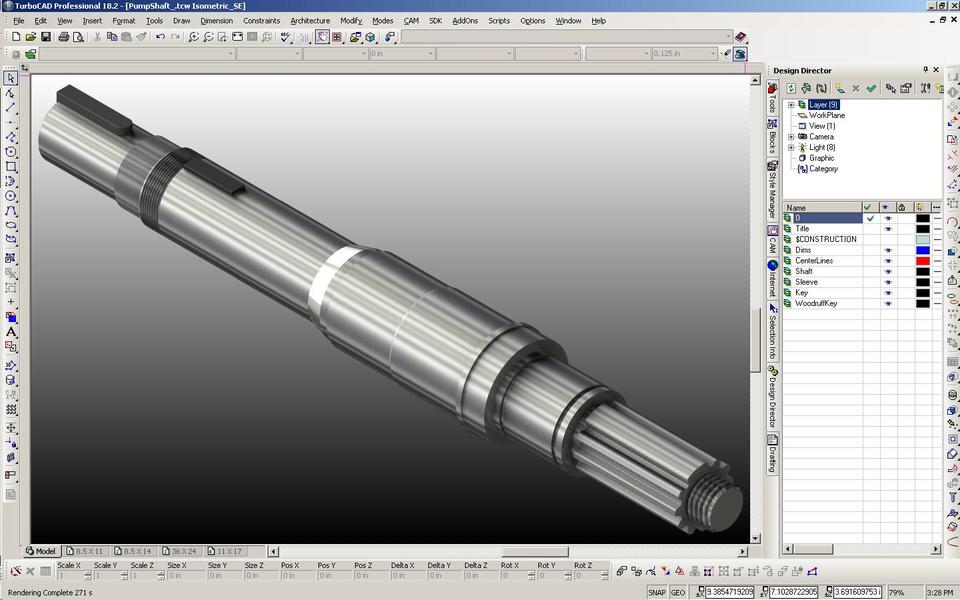Select the WorkPlane tree item
This screenshot has width=960, height=600.
pos(827,114)
